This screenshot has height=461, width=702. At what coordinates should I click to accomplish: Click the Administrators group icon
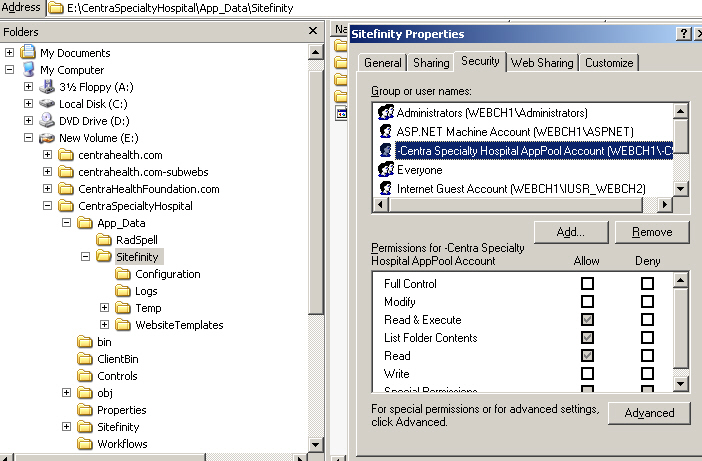tap(386, 112)
